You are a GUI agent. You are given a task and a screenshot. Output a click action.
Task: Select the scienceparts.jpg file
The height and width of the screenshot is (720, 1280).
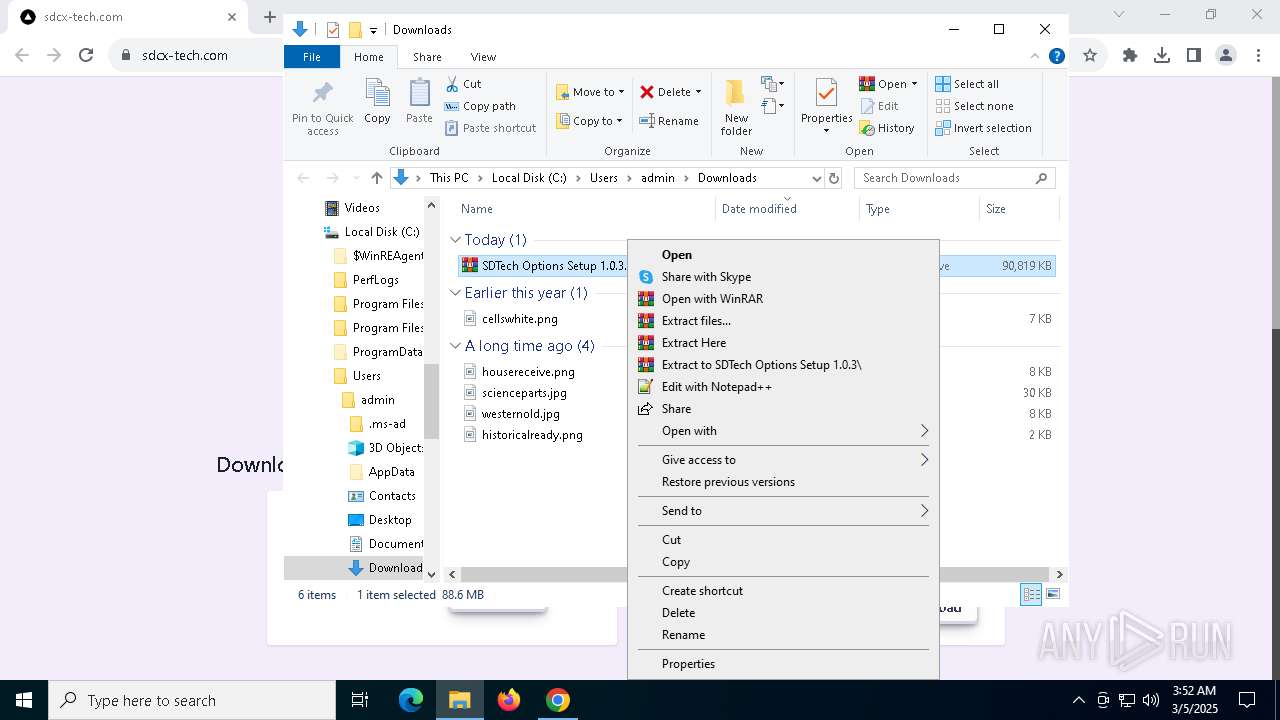click(x=524, y=393)
